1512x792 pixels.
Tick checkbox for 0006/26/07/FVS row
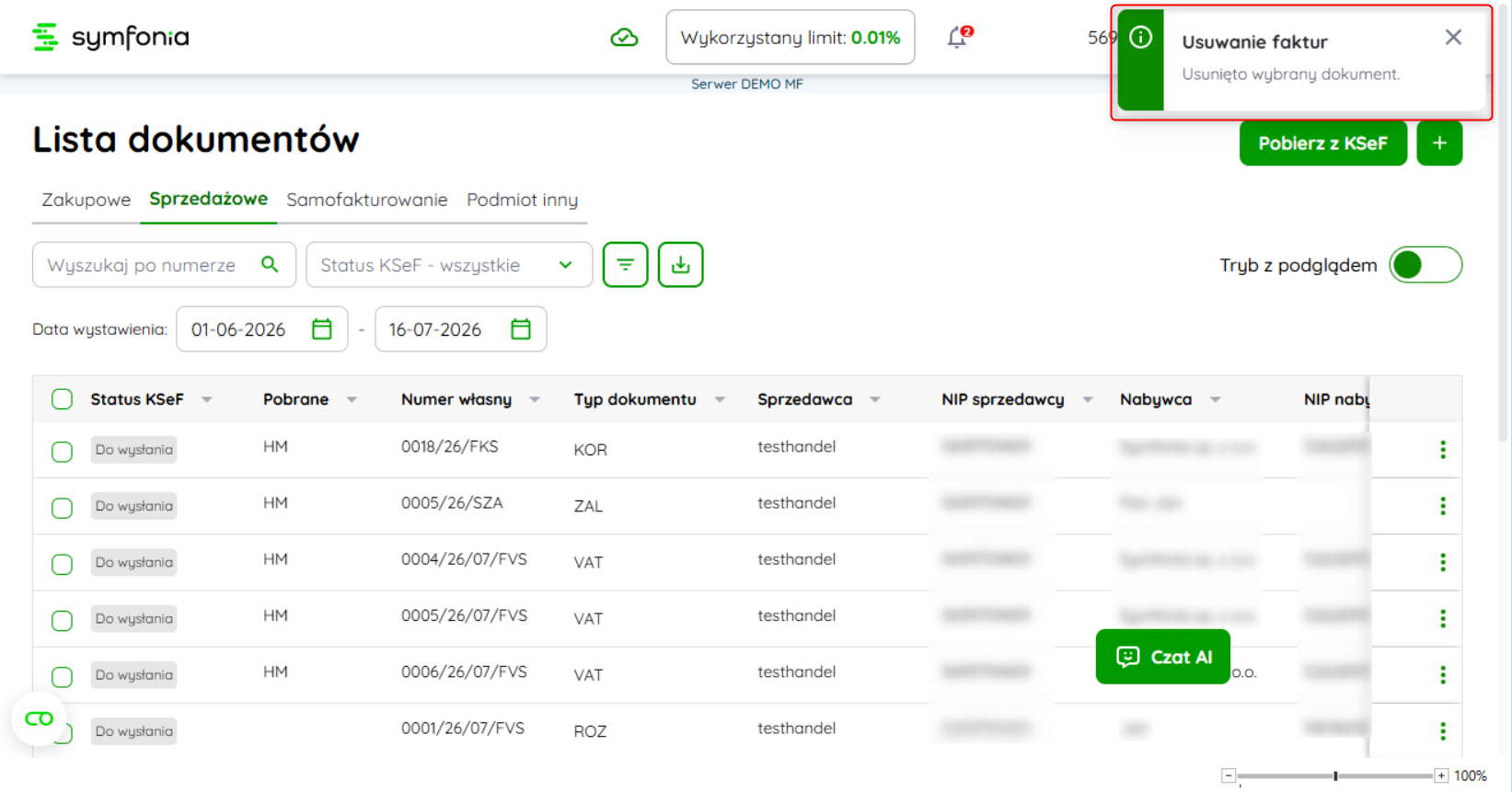pyautogui.click(x=62, y=677)
